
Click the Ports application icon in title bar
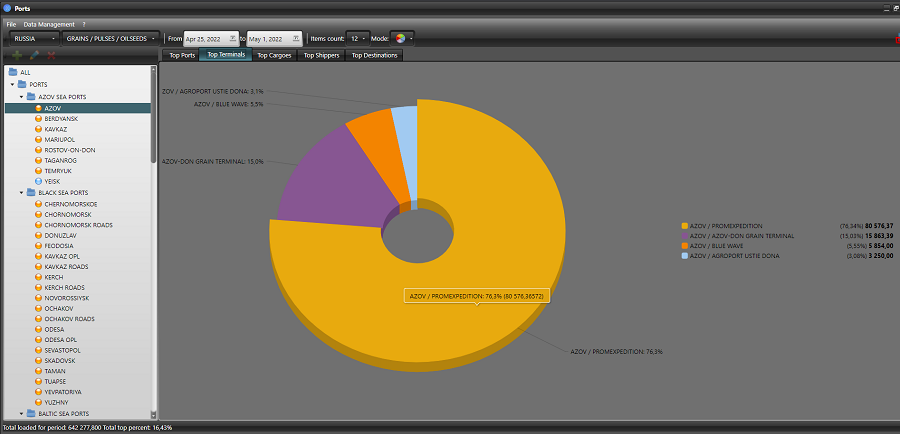tap(7, 9)
